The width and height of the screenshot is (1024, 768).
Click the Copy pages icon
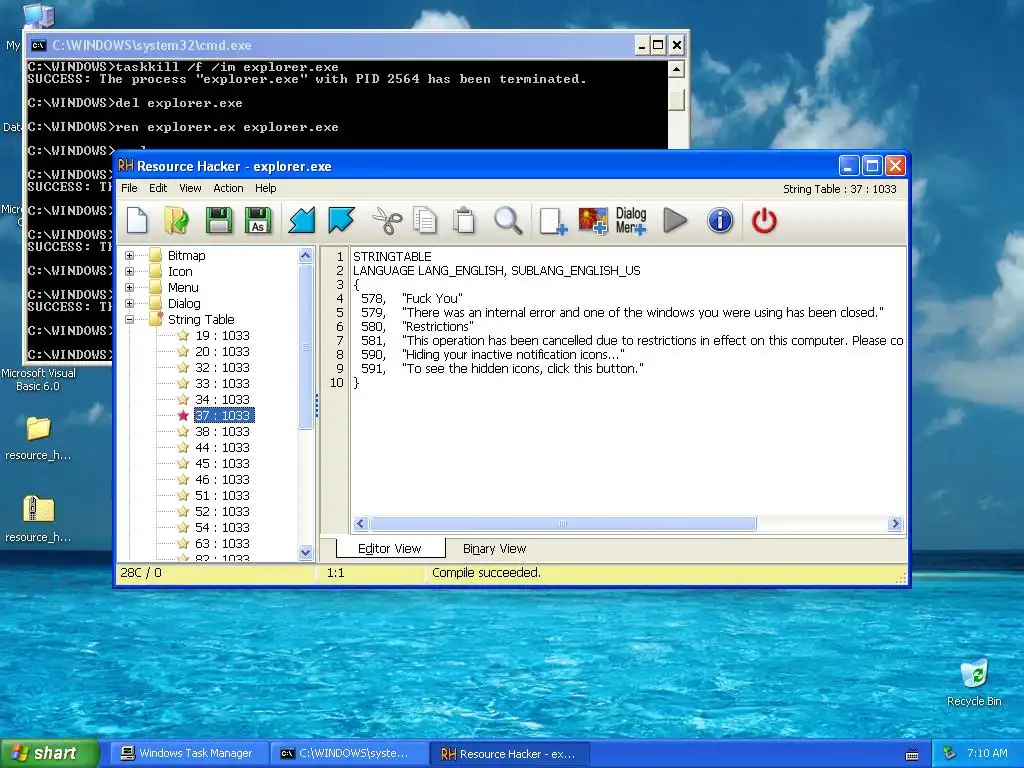pos(425,221)
